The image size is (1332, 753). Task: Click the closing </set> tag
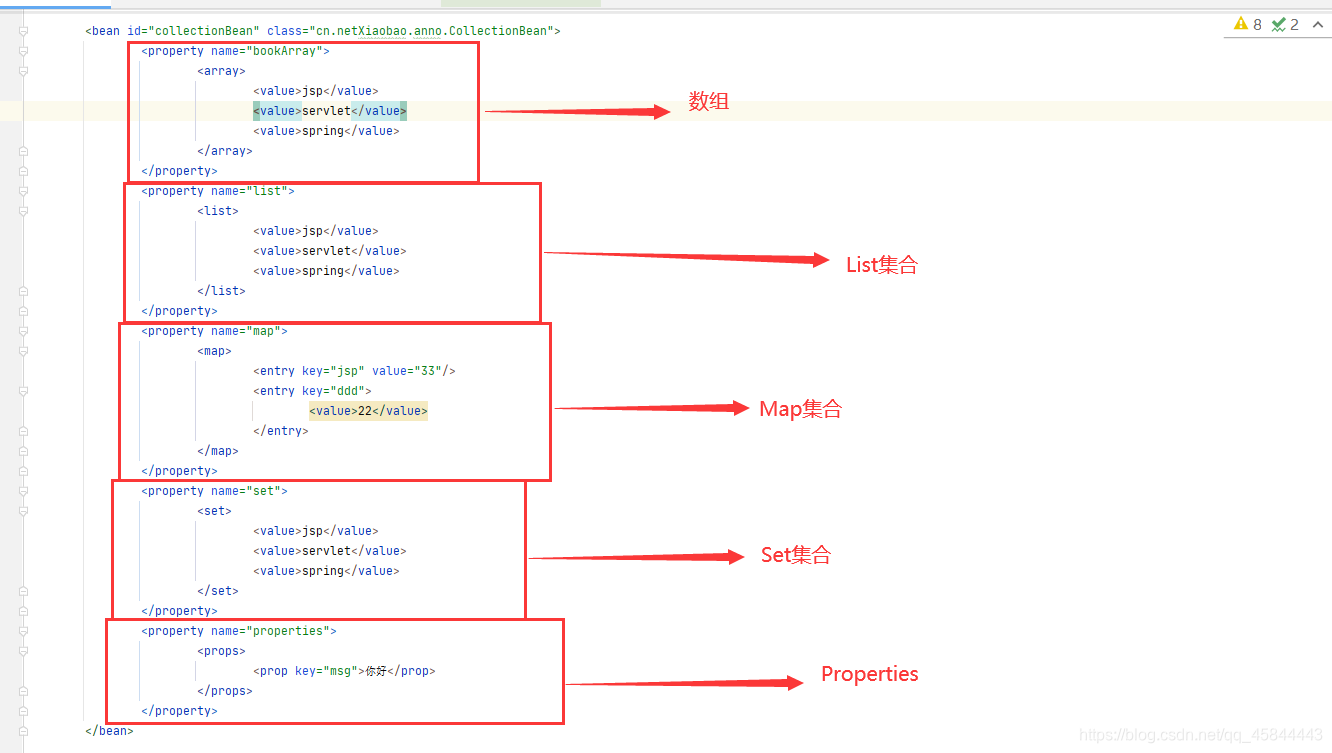[x=218, y=591]
